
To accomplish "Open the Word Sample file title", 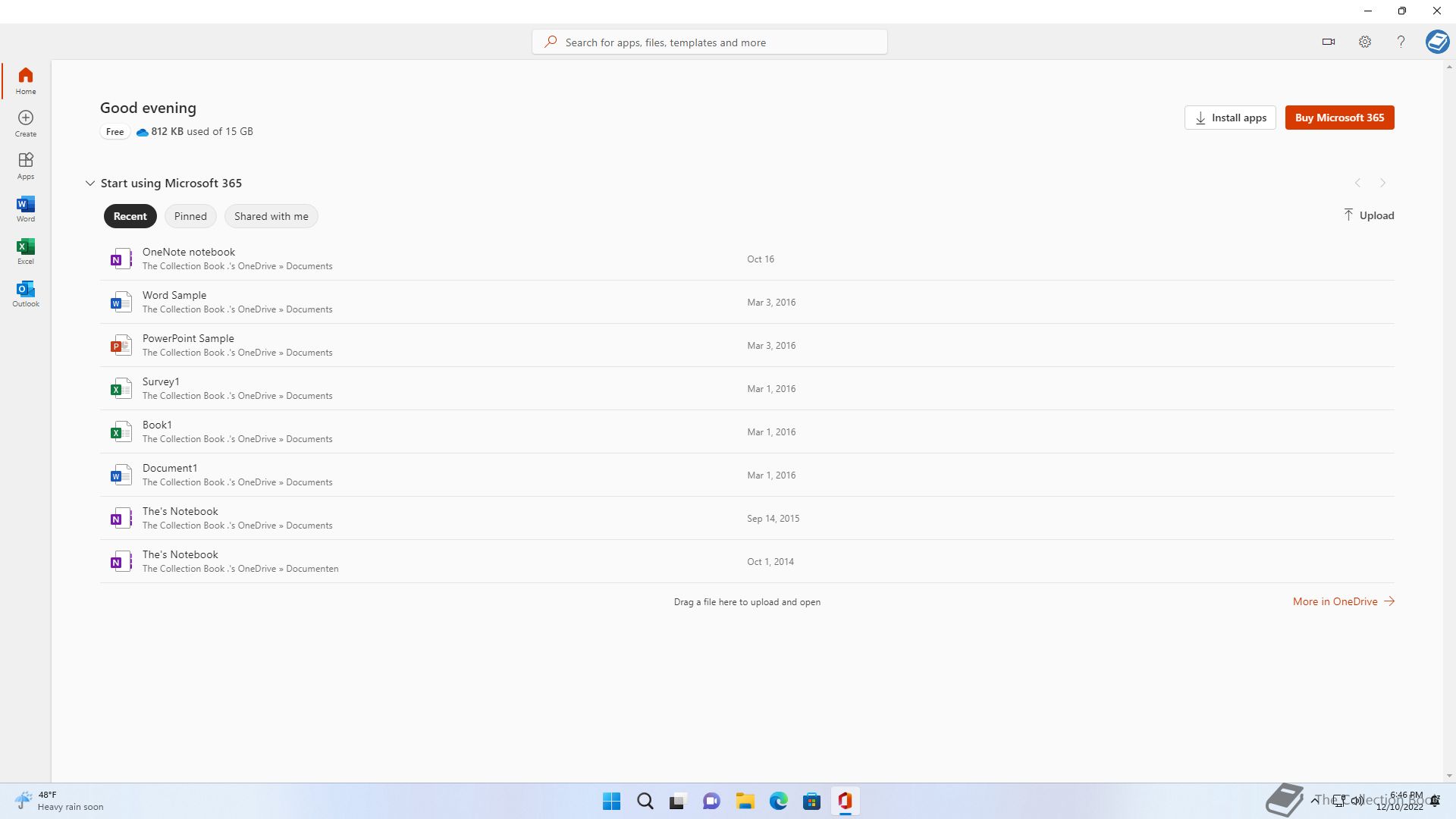I will [174, 295].
